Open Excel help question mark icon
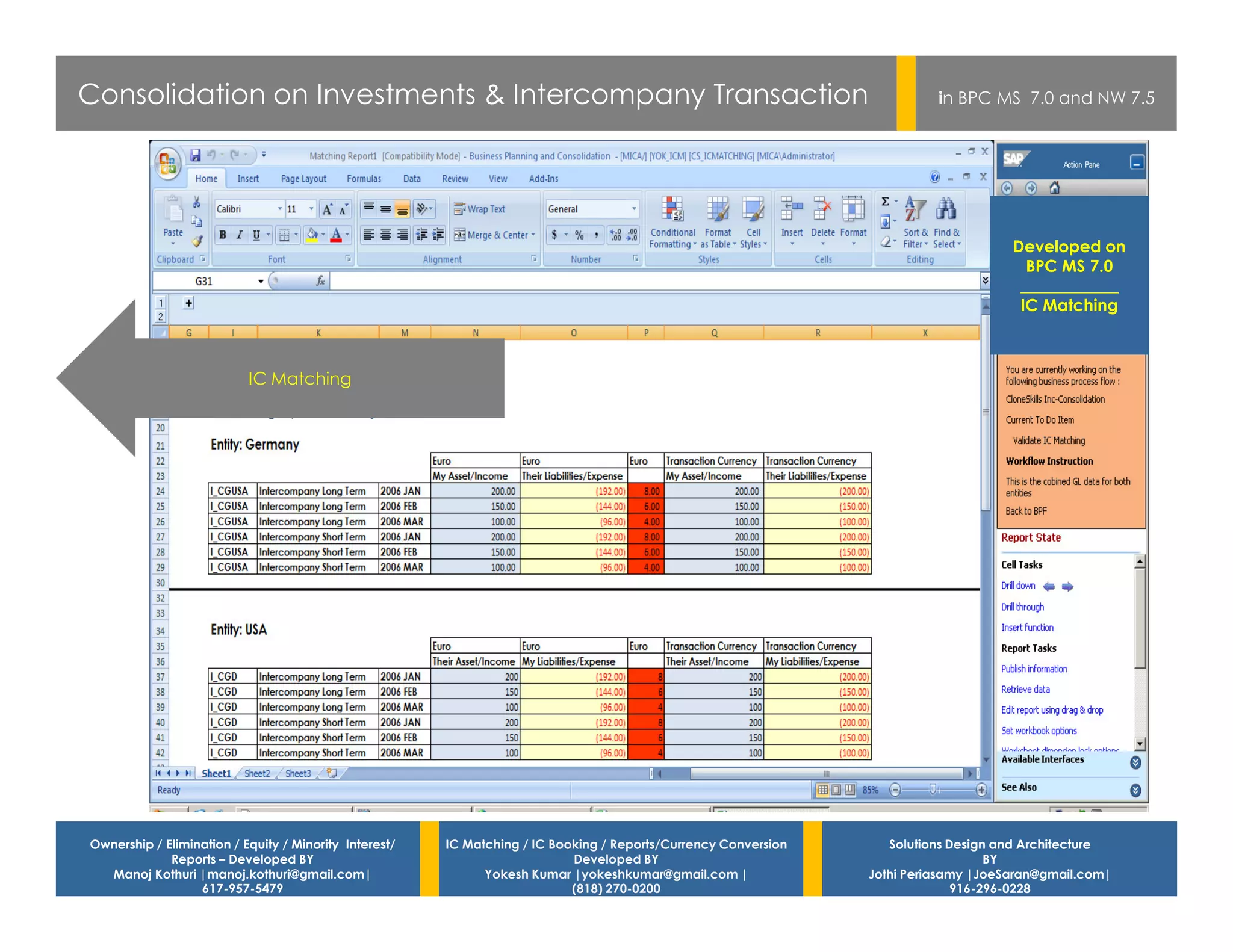 coord(934,177)
